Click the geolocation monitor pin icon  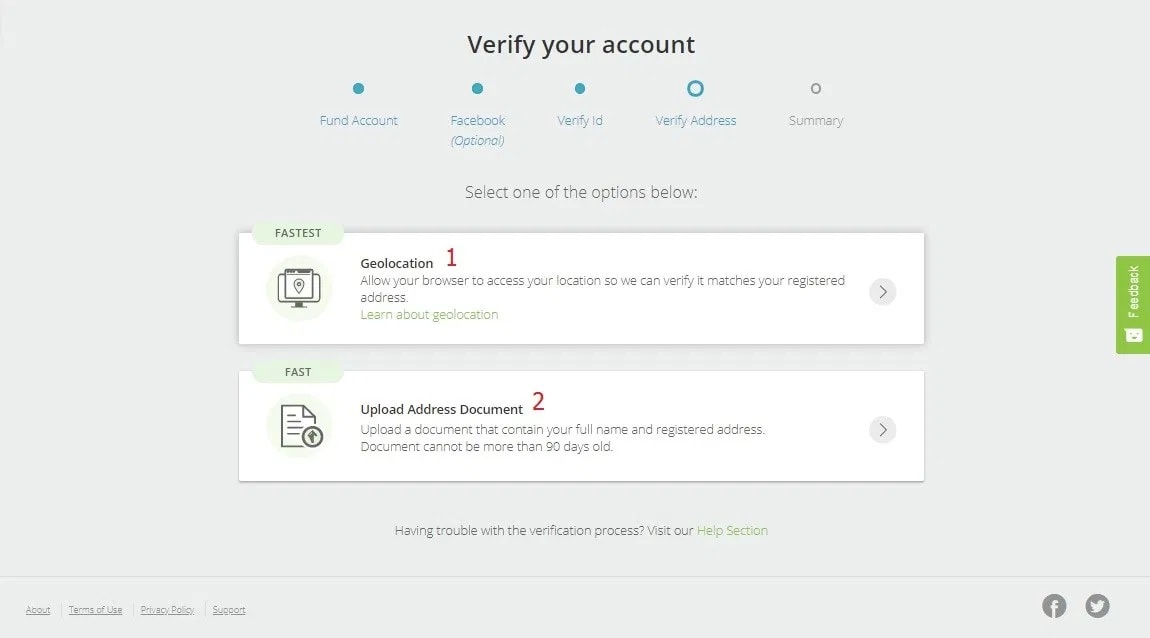[299, 288]
